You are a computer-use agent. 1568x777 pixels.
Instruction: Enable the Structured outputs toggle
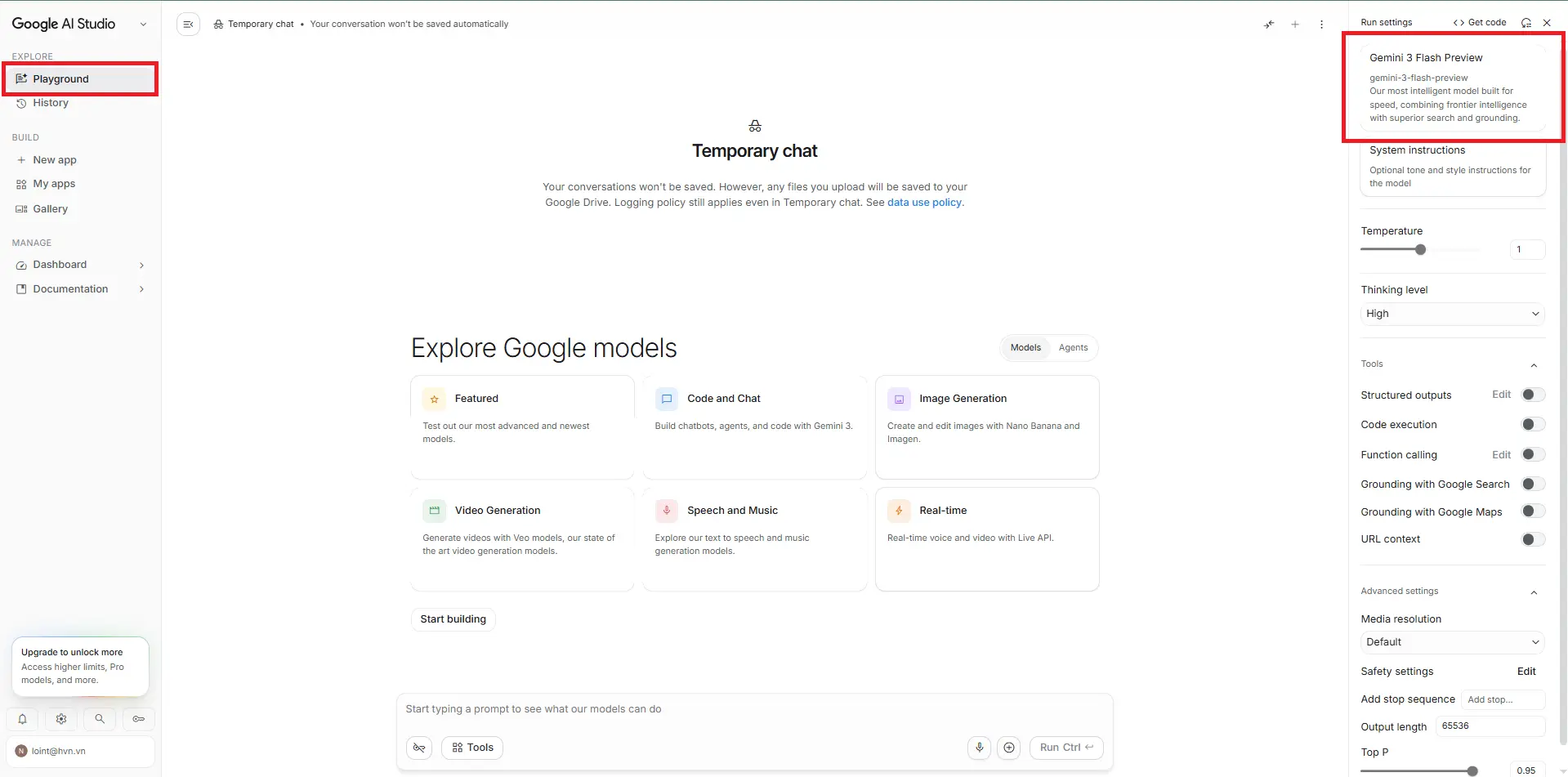[x=1533, y=395]
